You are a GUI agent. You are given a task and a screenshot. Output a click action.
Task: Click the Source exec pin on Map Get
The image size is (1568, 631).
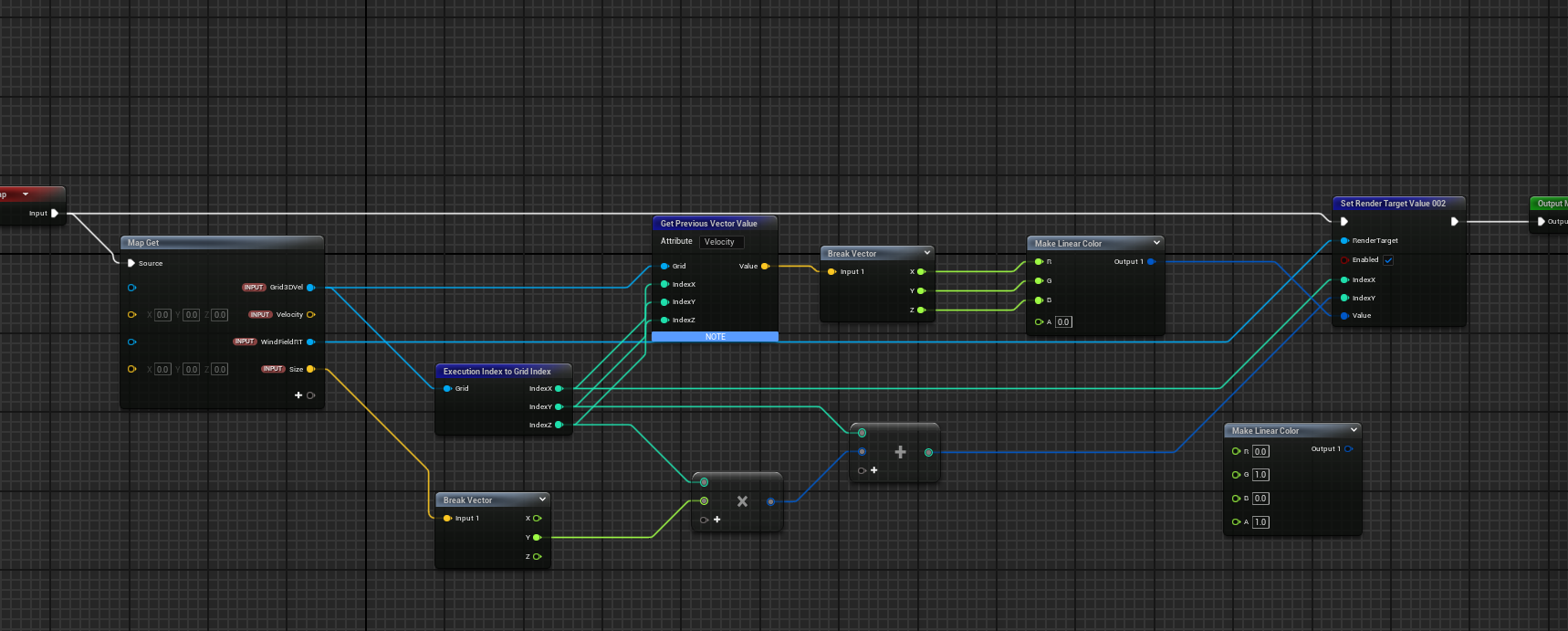(131, 263)
